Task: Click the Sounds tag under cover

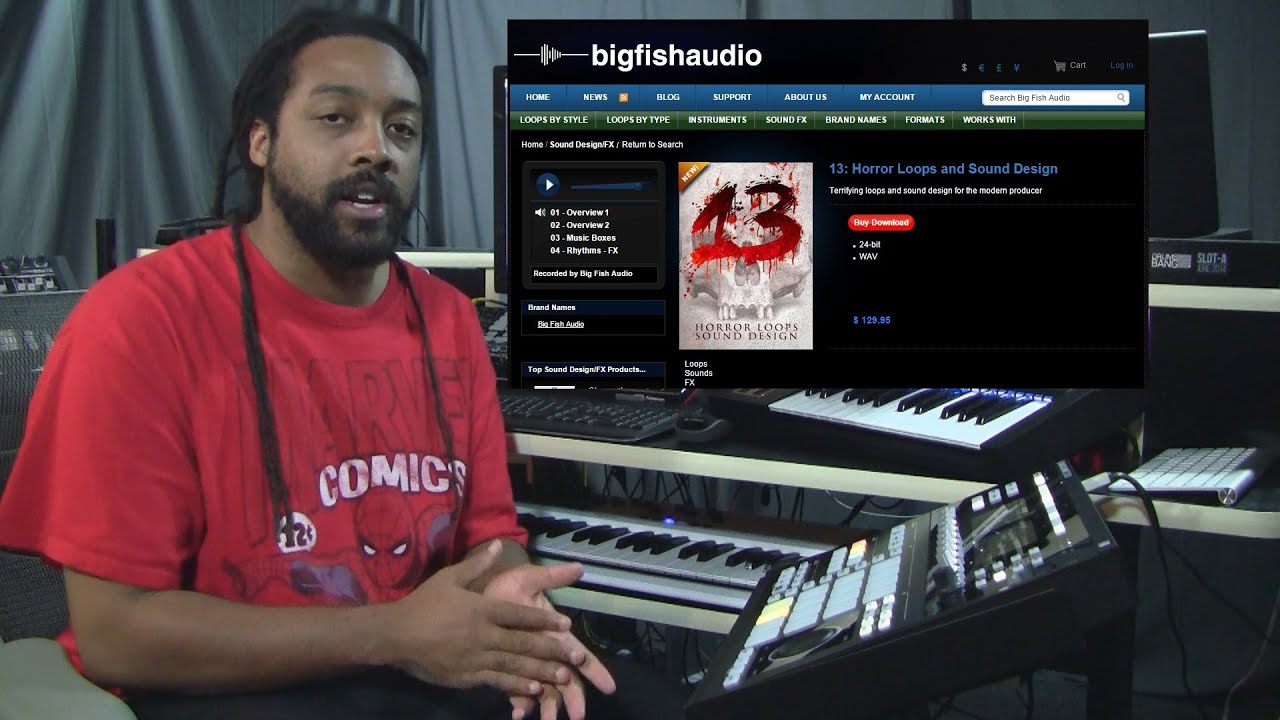Action: (x=699, y=373)
